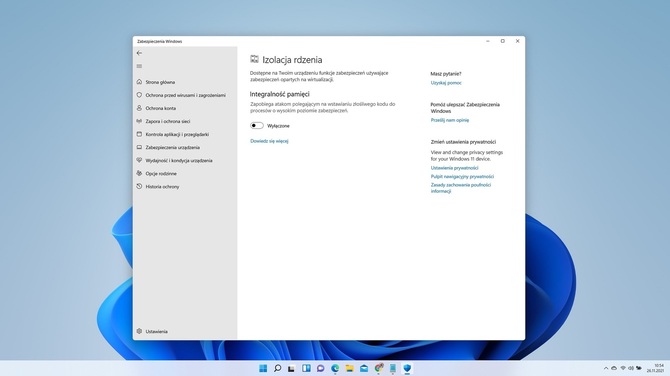
Task: Click the Izolacja rdzenia page heading
Action: coord(292,60)
